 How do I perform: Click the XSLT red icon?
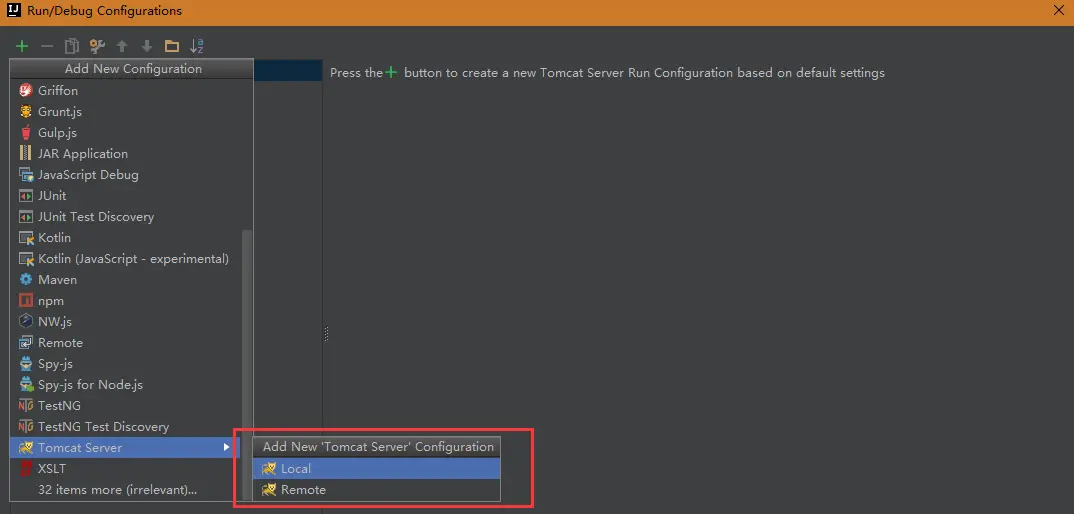point(26,469)
